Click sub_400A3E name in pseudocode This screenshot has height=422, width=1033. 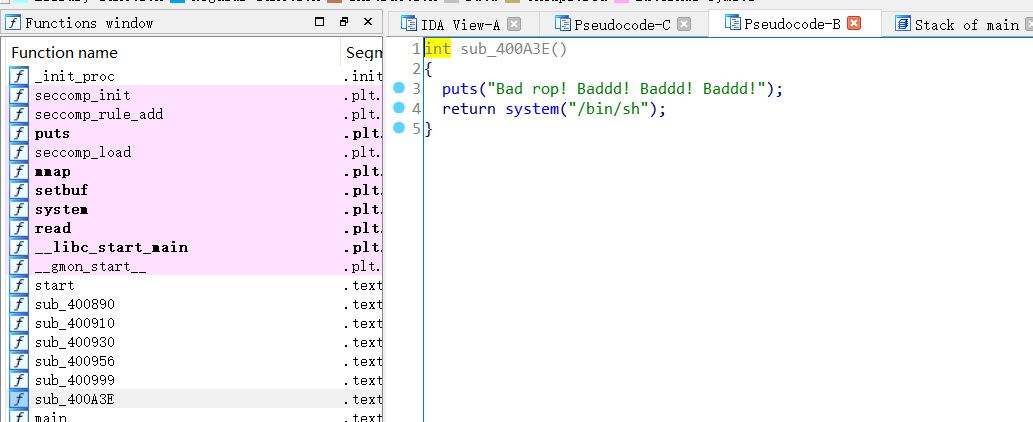pos(505,49)
